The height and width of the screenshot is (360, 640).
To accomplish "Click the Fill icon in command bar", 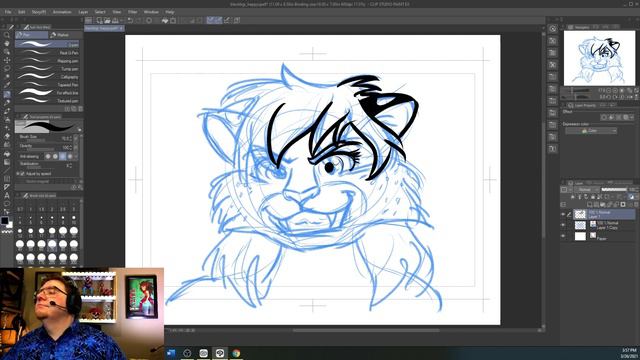I will [165, 20].
